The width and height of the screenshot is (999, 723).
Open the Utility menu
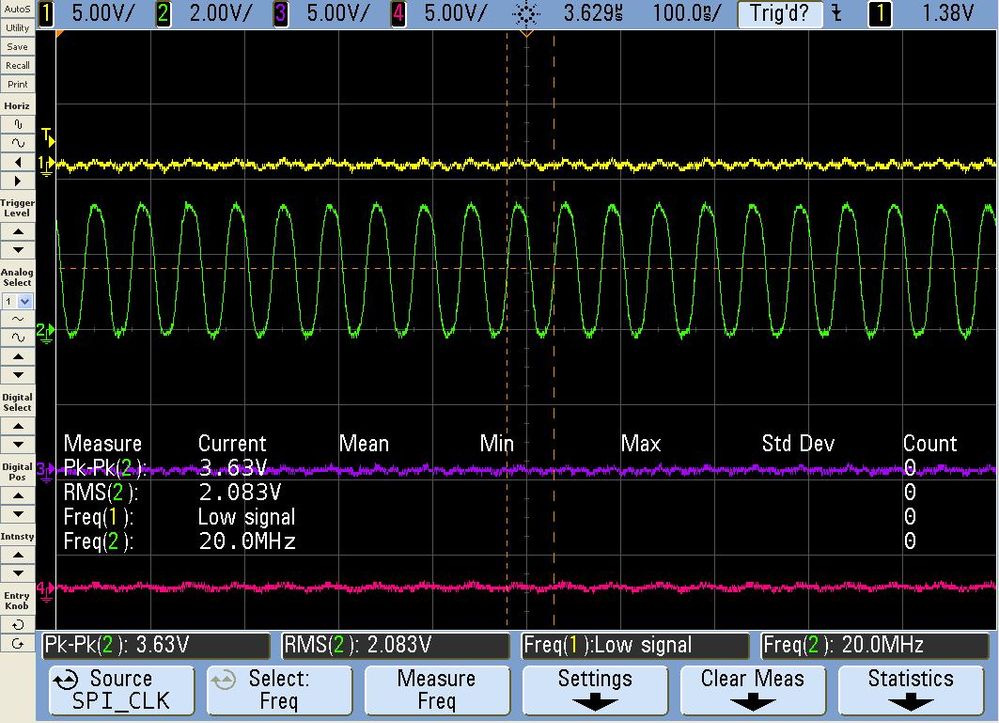pyautogui.click(x=18, y=28)
